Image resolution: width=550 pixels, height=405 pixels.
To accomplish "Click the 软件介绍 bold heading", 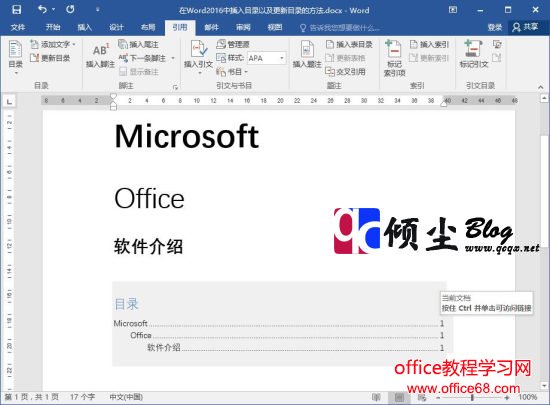I will pos(148,246).
